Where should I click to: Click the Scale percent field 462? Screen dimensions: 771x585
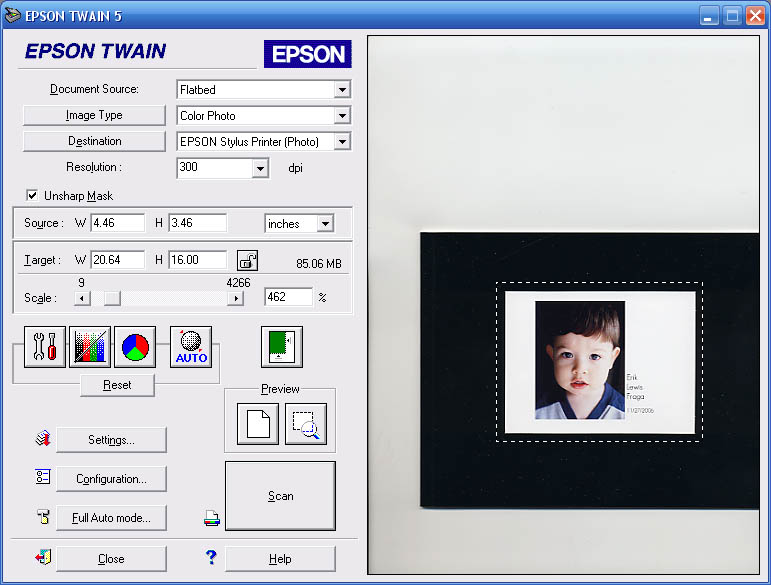click(x=289, y=296)
